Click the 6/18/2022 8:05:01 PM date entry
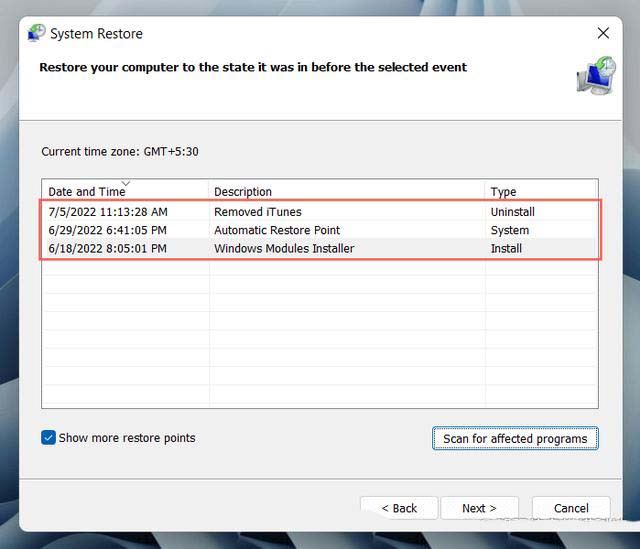This screenshot has width=640, height=549. (107, 248)
